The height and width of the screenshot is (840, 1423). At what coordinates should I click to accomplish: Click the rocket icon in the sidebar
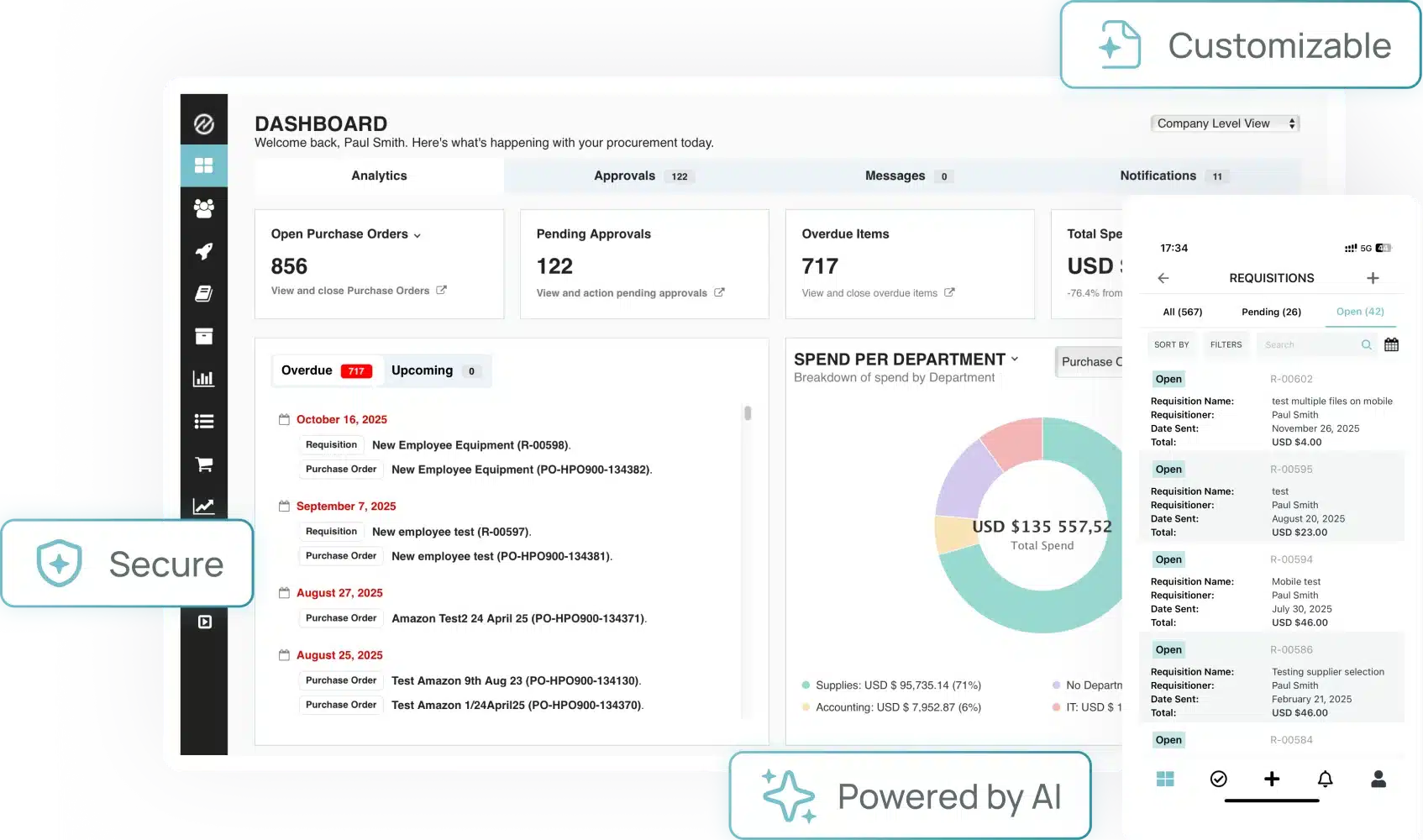(x=203, y=251)
